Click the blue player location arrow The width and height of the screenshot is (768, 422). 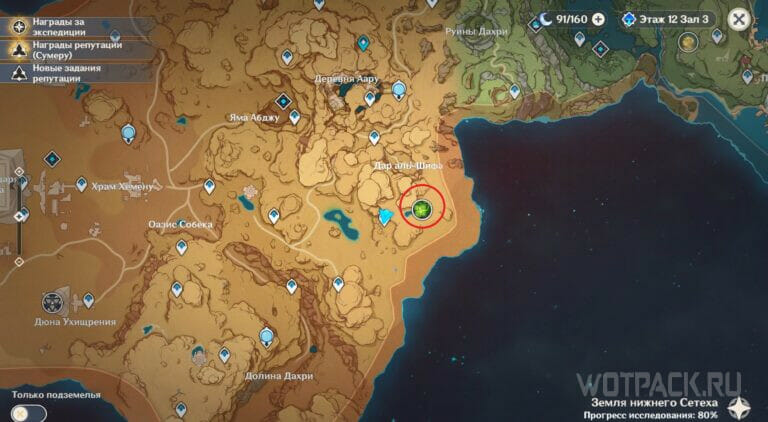[x=385, y=216]
